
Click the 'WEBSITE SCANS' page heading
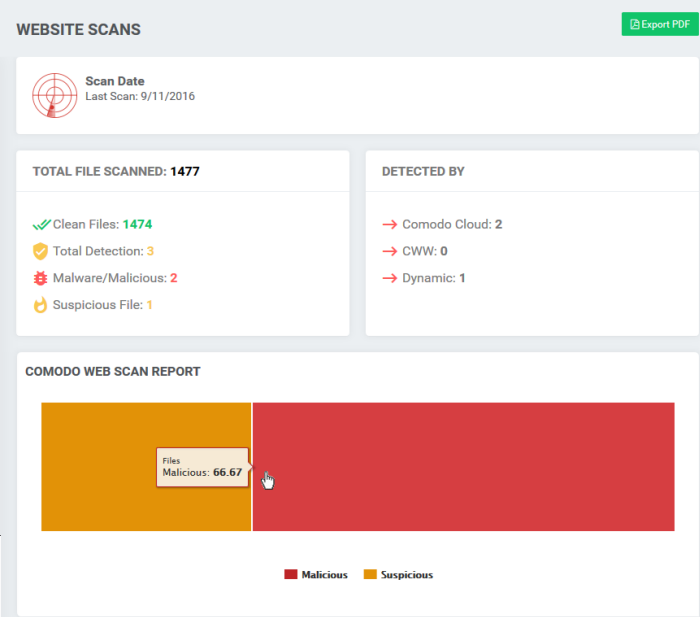coord(79,29)
